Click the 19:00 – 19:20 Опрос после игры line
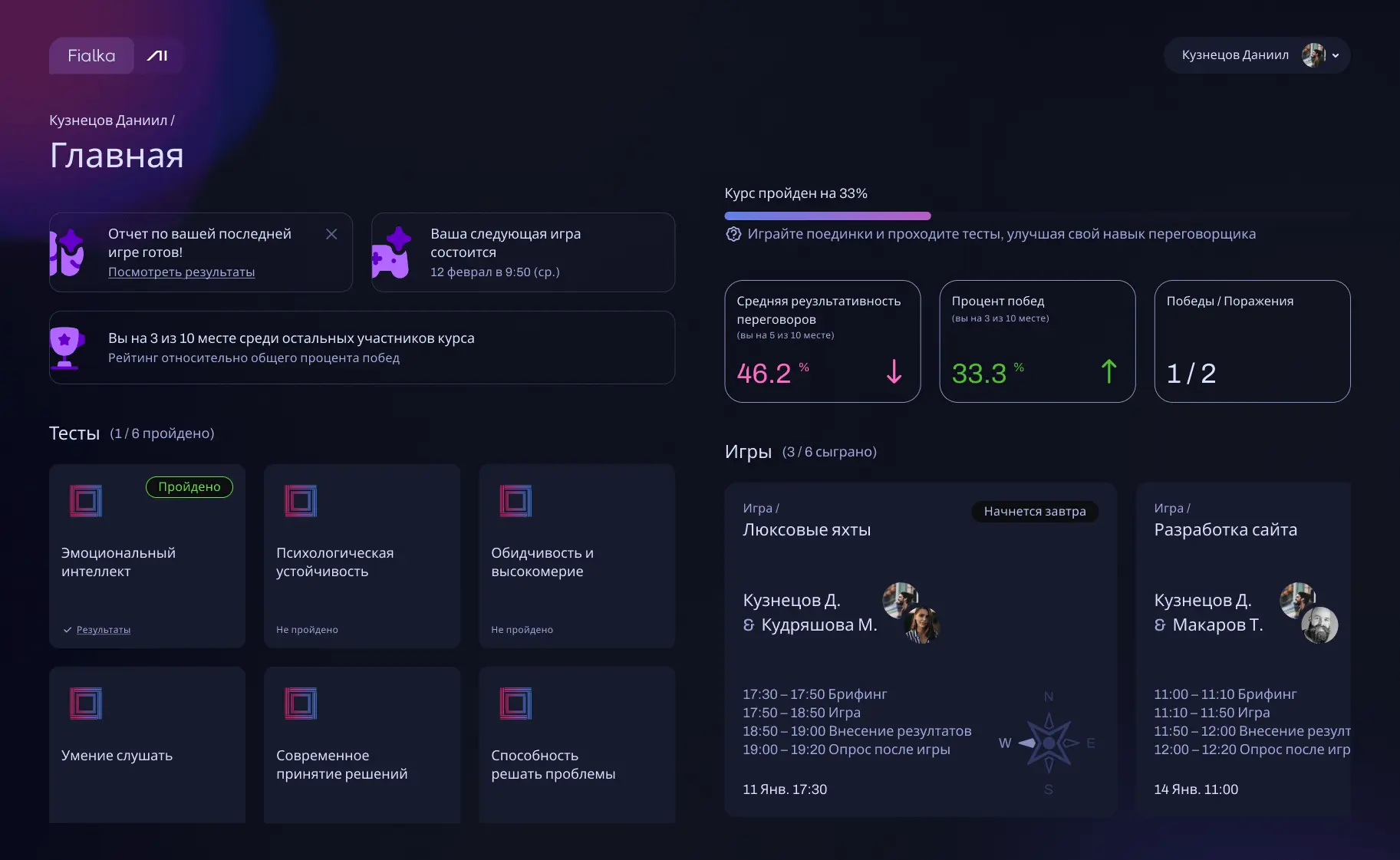 (x=846, y=750)
